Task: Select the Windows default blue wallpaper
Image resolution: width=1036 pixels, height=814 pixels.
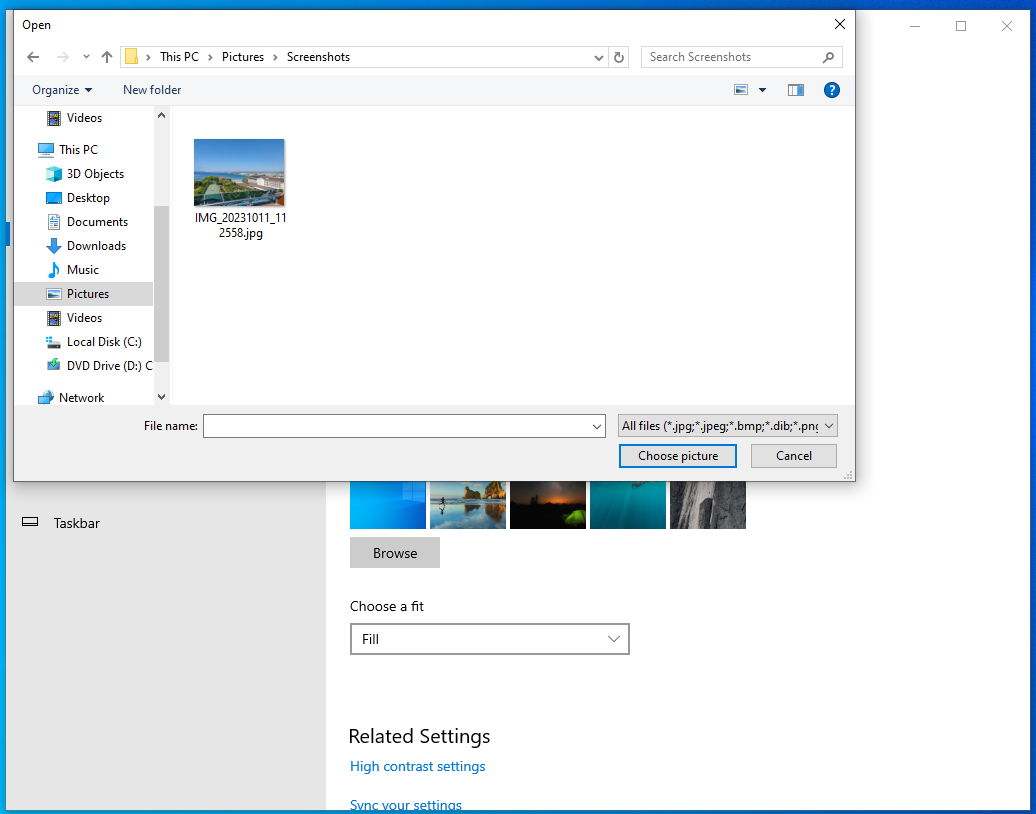Action: 388,505
